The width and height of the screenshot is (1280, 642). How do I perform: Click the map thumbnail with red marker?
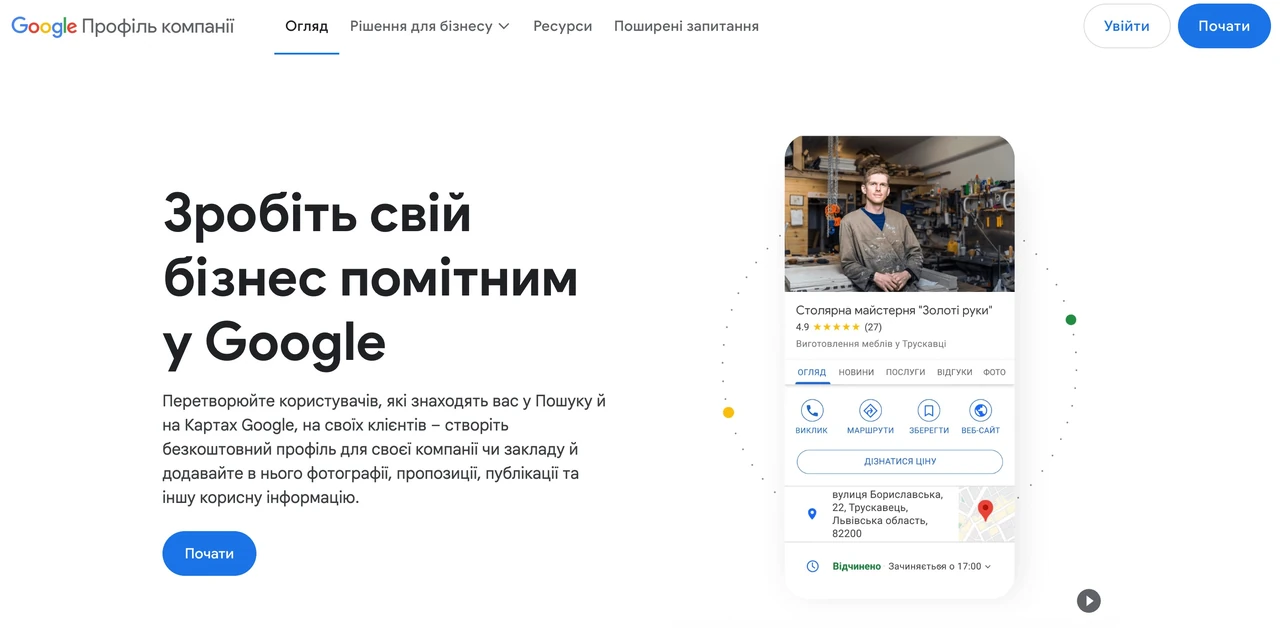pos(986,514)
